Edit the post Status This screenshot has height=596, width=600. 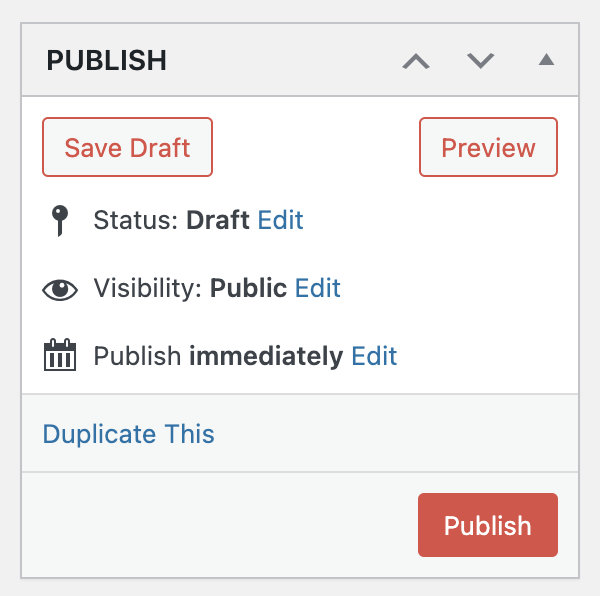(280, 220)
